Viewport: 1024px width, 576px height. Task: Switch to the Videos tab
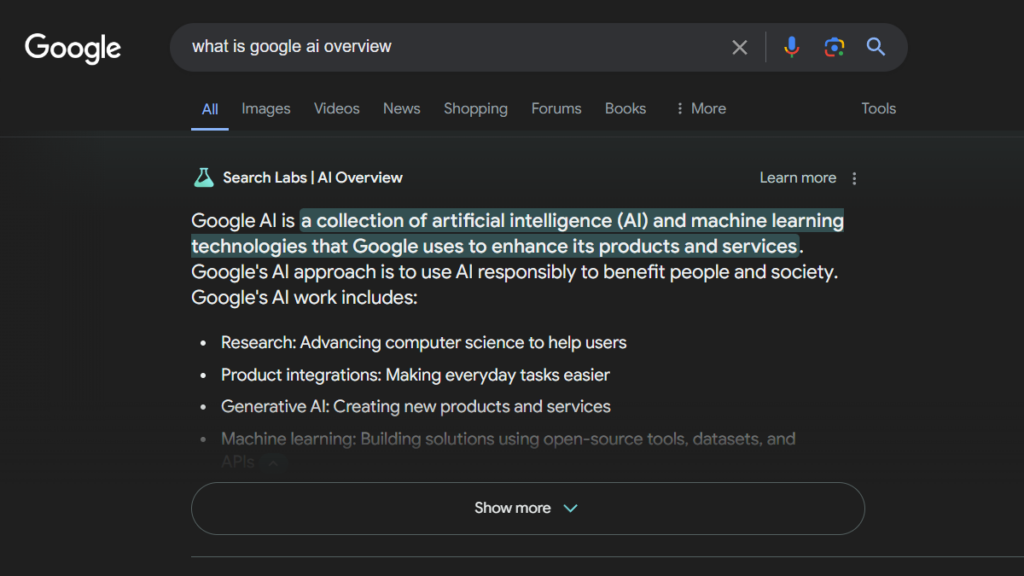click(336, 109)
